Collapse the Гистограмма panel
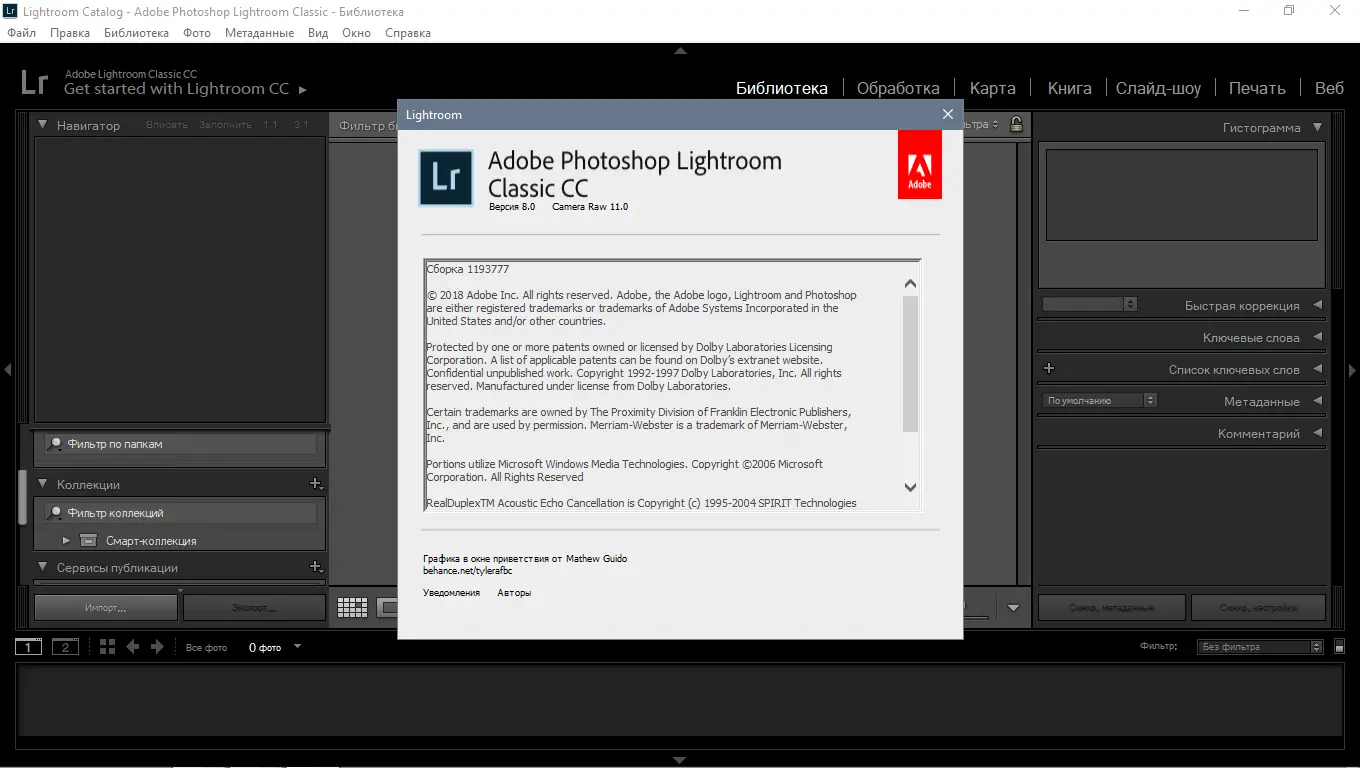 (1317, 127)
